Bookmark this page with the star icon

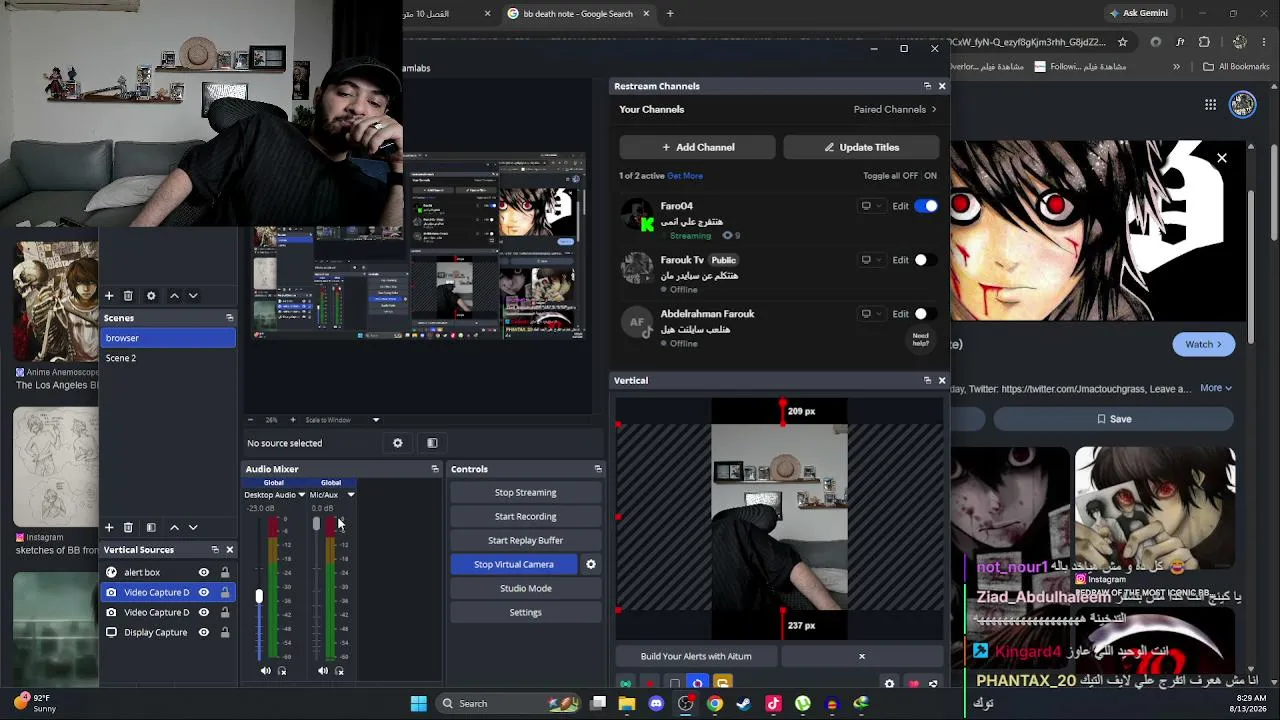pyautogui.click(x=1123, y=42)
